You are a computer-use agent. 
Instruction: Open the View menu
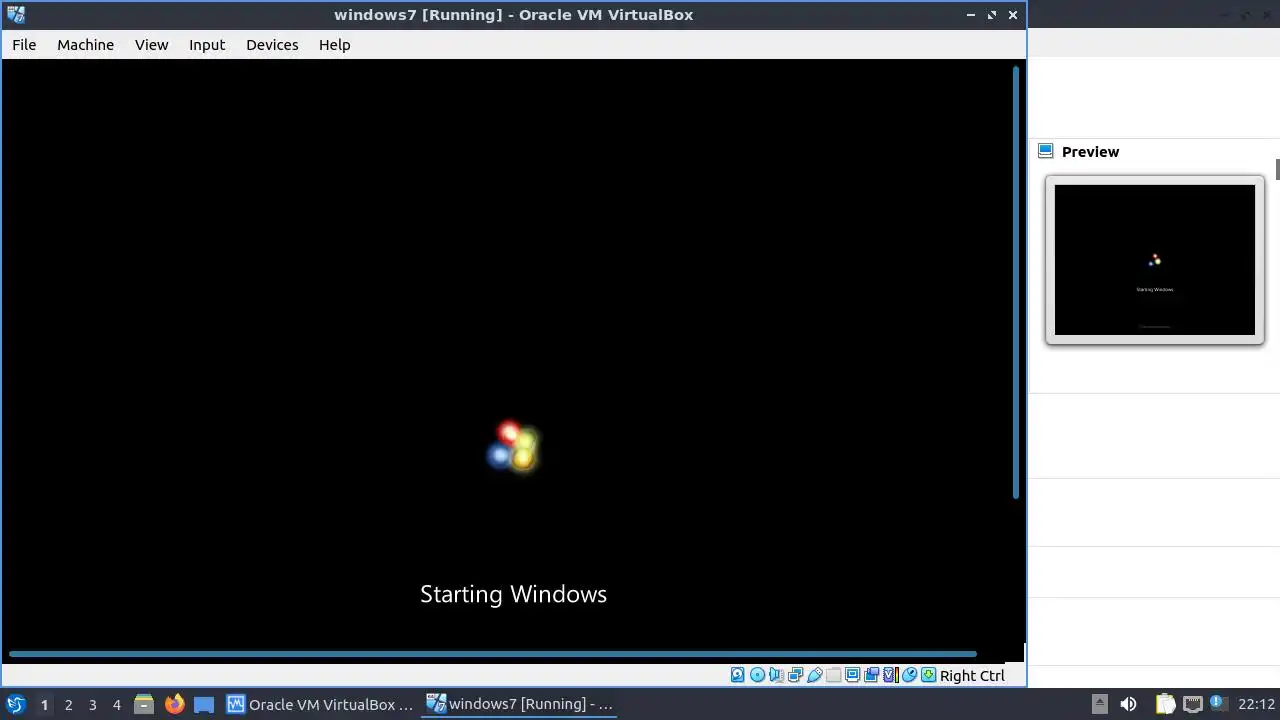click(152, 45)
